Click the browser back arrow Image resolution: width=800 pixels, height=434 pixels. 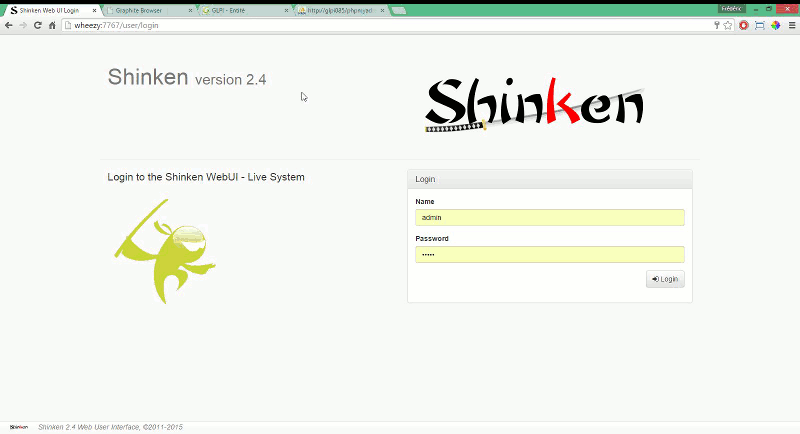[x=9, y=25]
